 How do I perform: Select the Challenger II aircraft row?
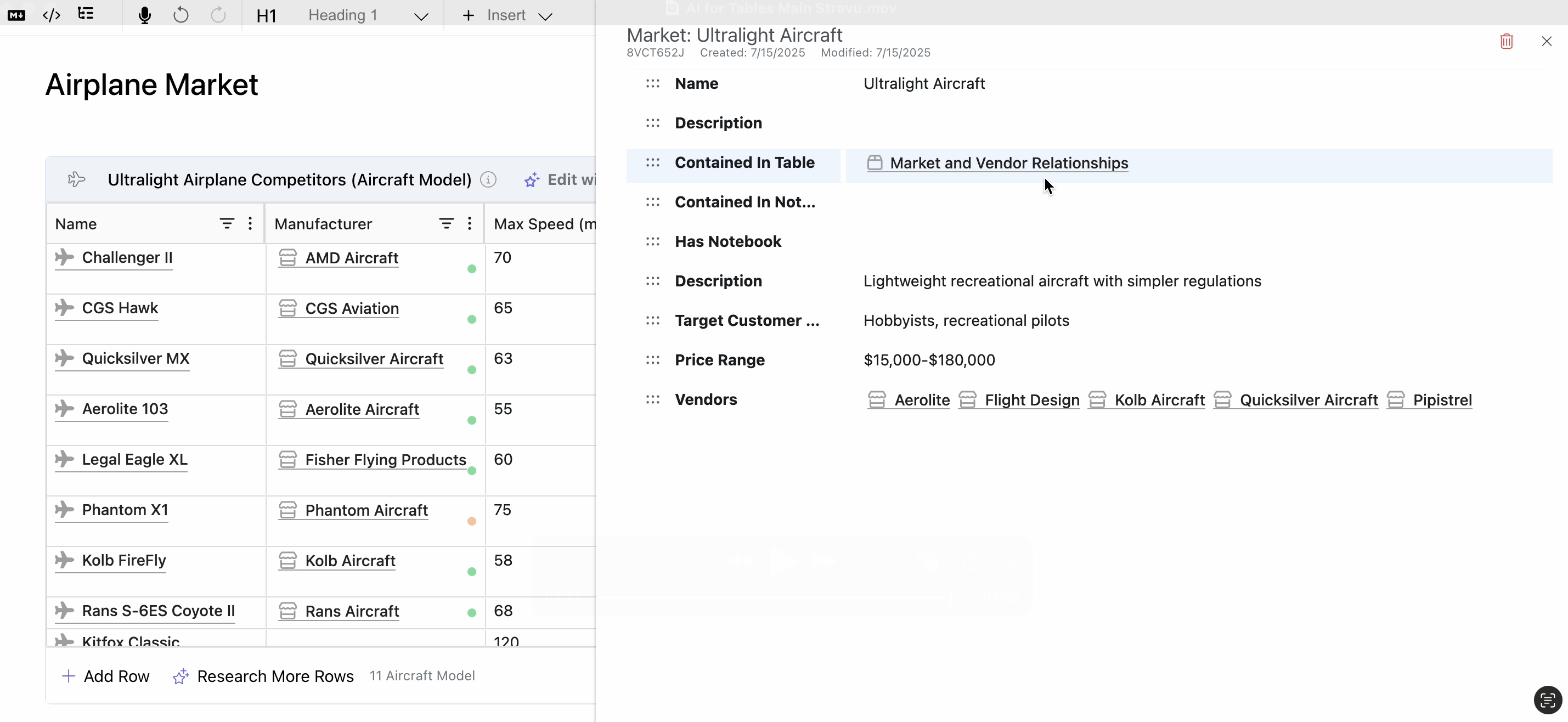pyautogui.click(x=127, y=257)
